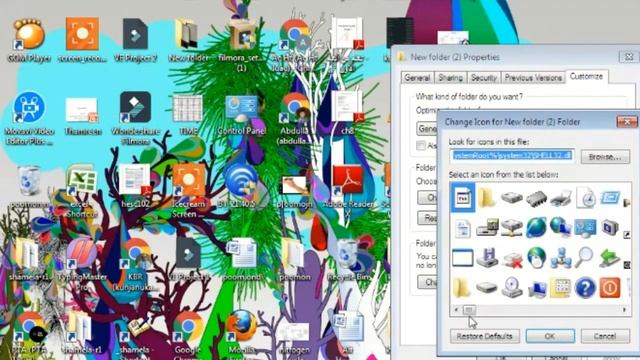
Task: Pick the blue Run window icon
Action: tap(610, 198)
